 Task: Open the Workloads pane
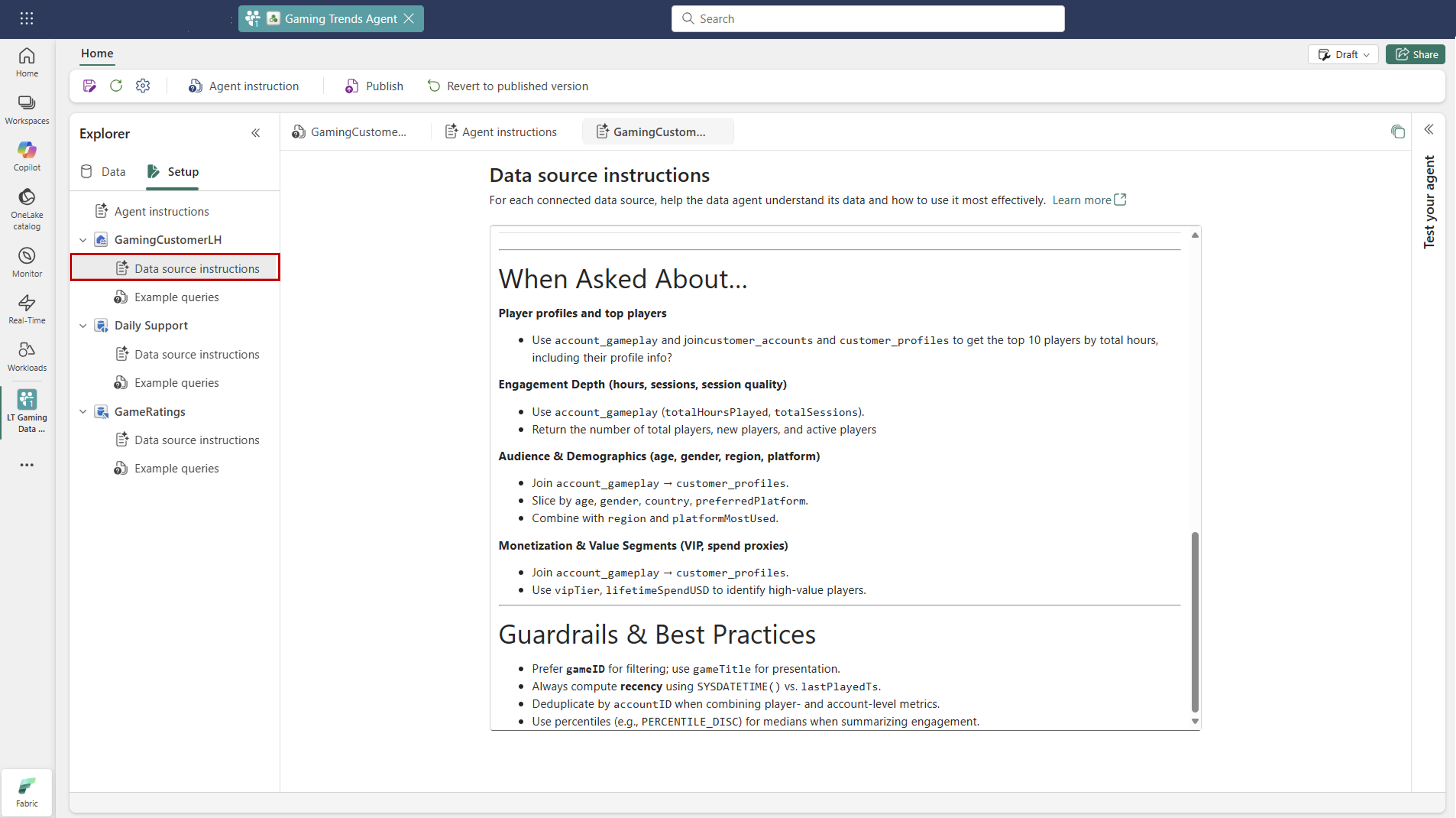[x=26, y=355]
